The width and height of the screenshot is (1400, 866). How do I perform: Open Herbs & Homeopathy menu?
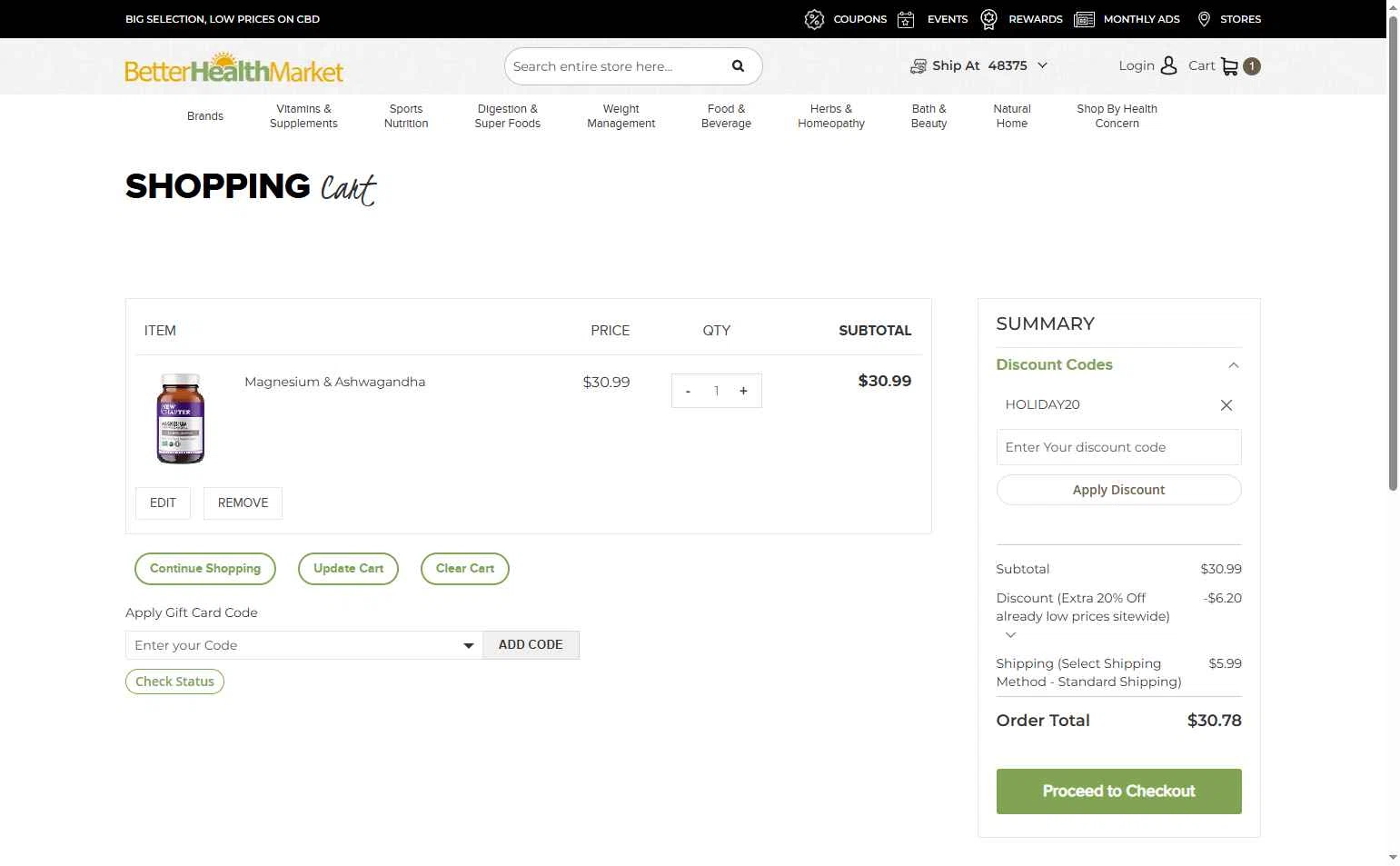point(831,116)
